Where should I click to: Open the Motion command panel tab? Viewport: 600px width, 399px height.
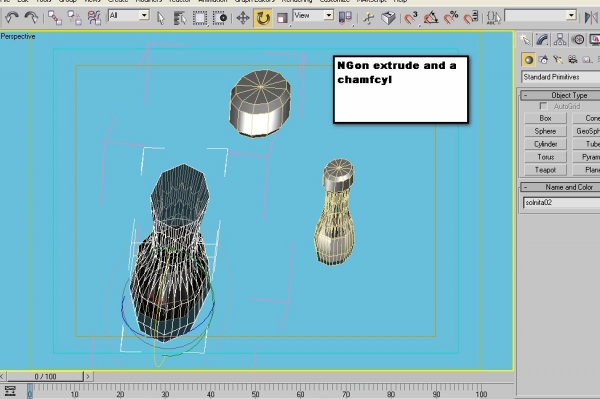[x=578, y=39]
